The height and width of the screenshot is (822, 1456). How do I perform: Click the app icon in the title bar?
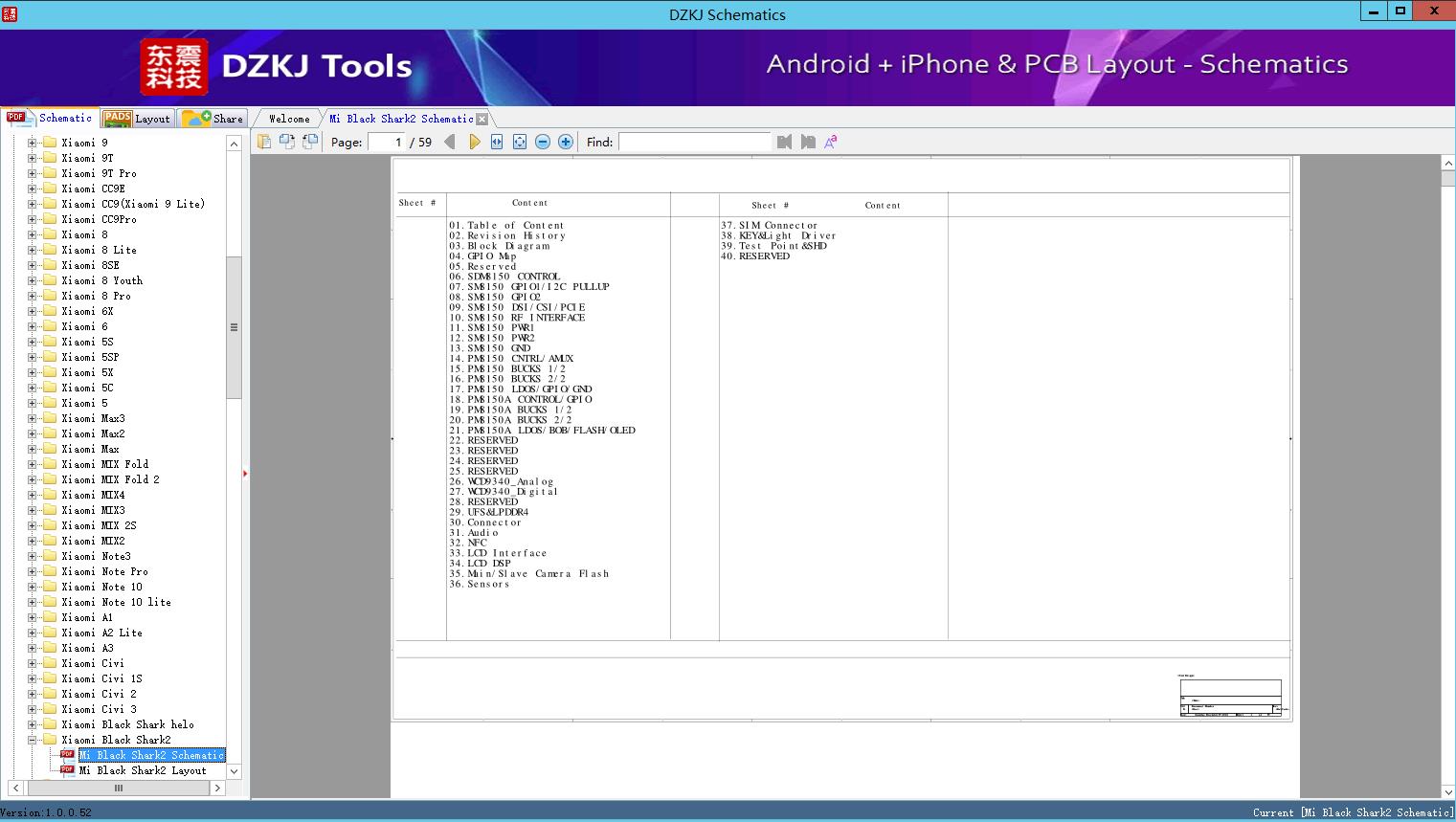10,13
